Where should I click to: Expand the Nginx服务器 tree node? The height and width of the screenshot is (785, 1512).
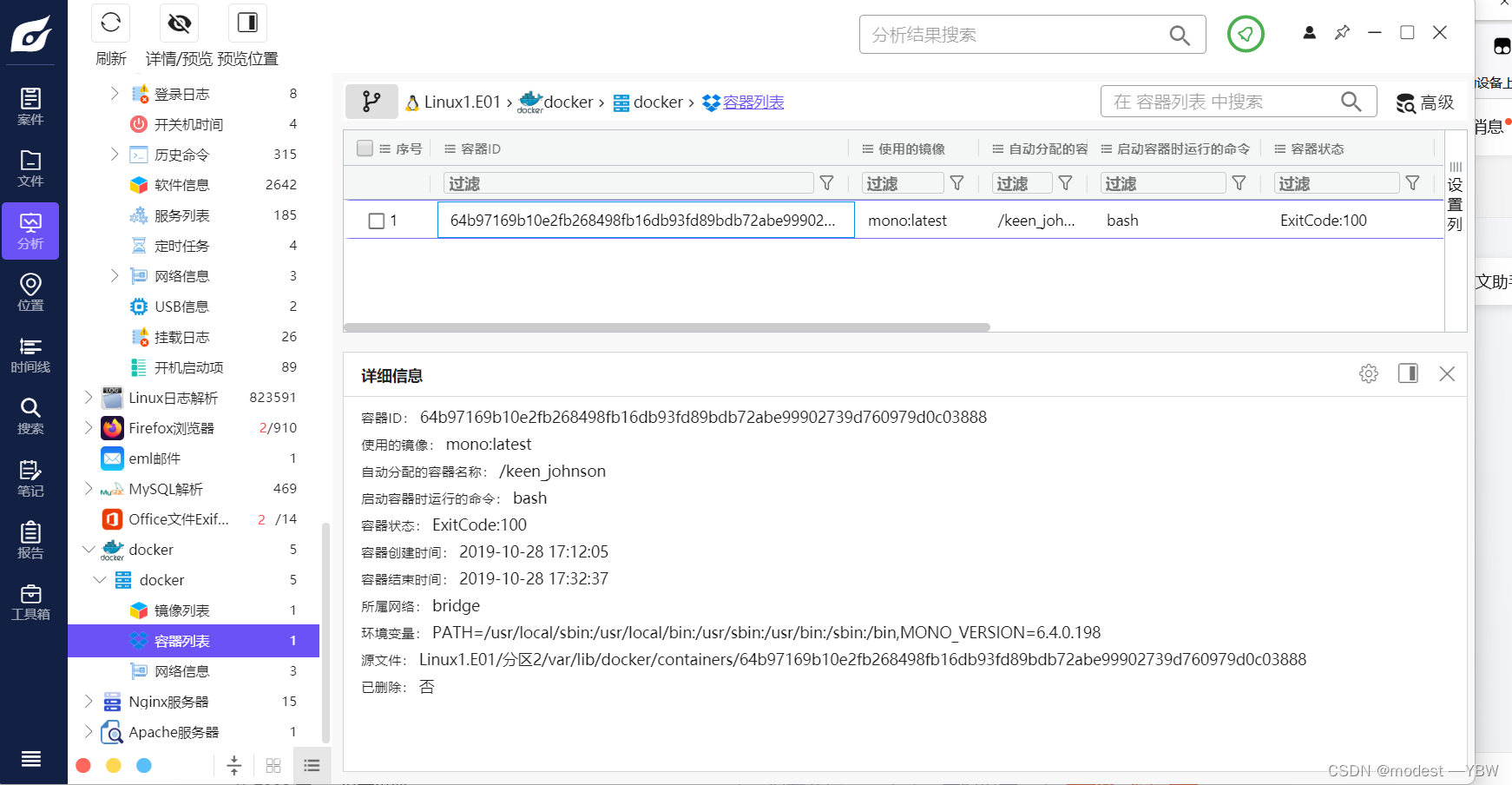pyautogui.click(x=88, y=701)
